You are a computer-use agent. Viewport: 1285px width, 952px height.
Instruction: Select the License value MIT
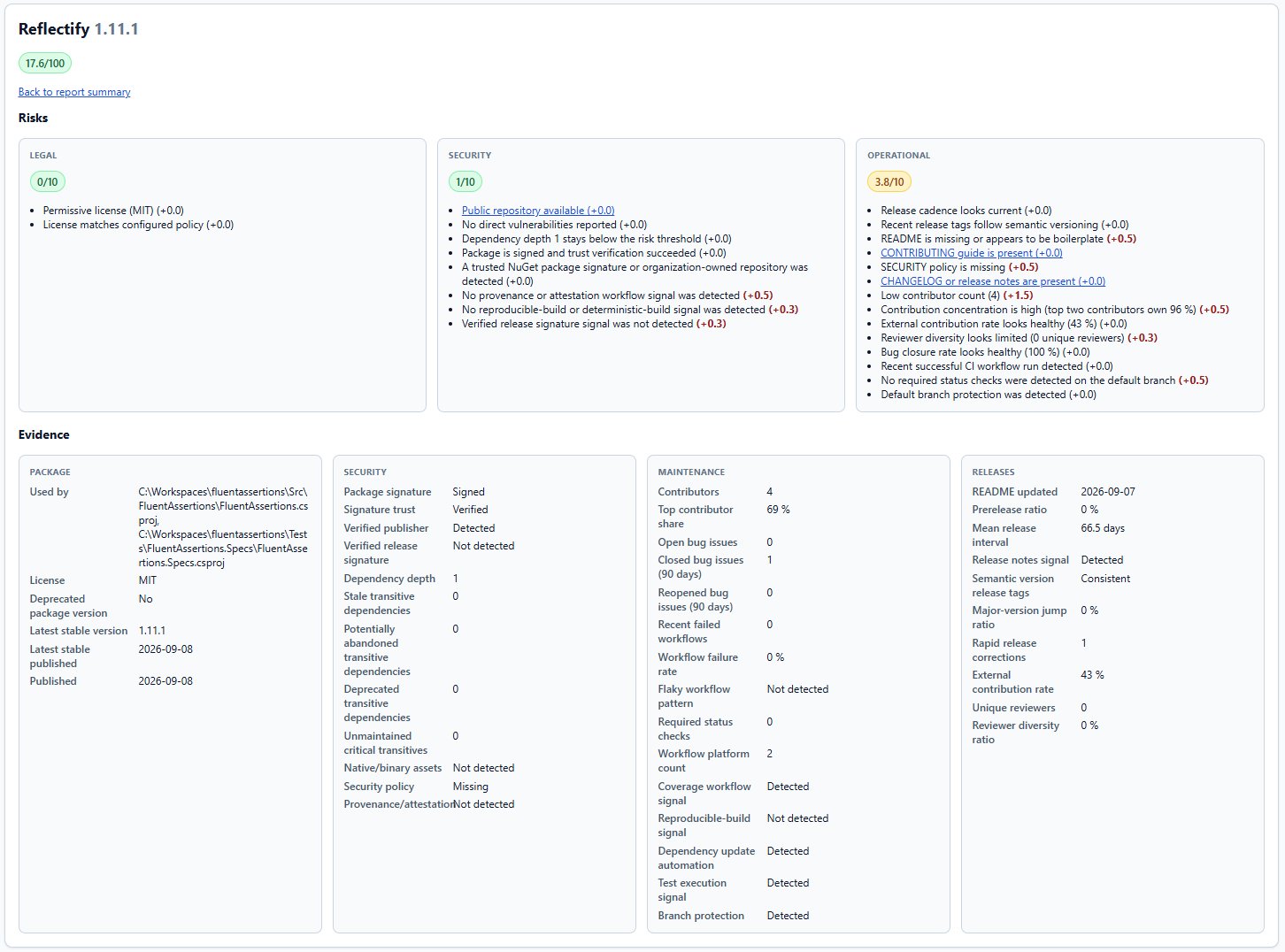pos(148,580)
